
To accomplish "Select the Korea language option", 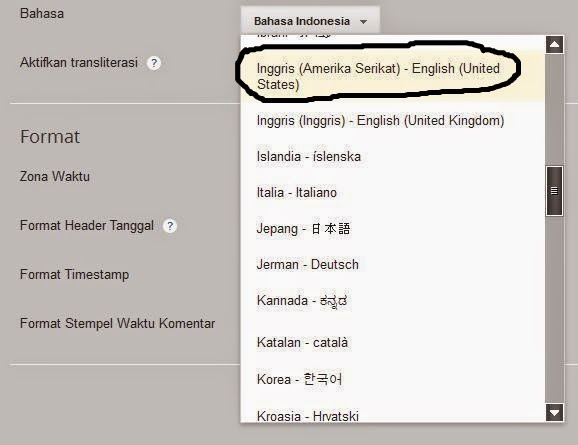I will pos(393,379).
